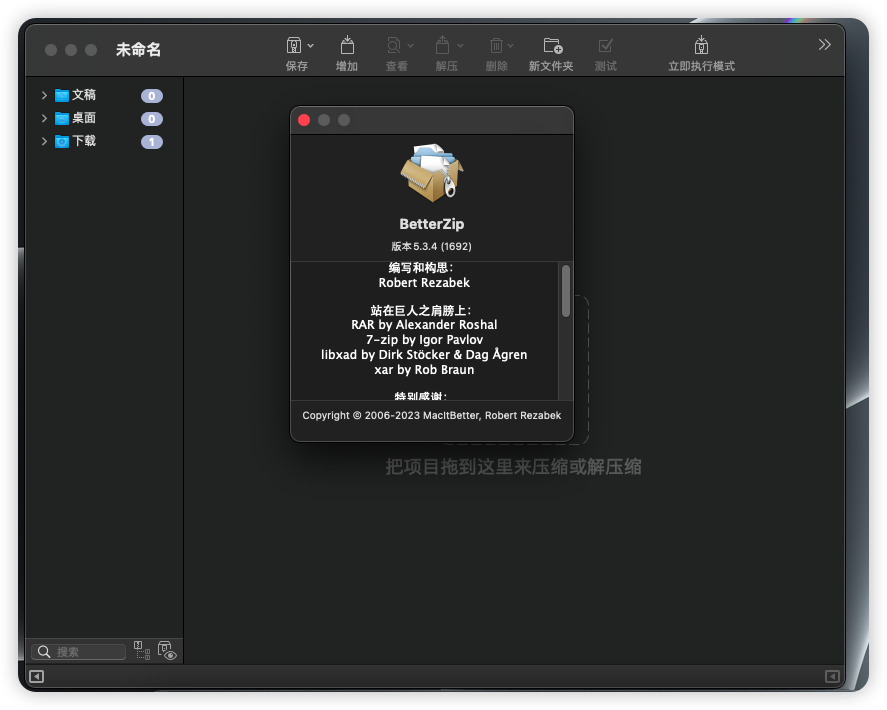Image resolution: width=887 pixels, height=710 pixels.
Task: Close the BetterZip About dialog
Action: [x=304, y=120]
